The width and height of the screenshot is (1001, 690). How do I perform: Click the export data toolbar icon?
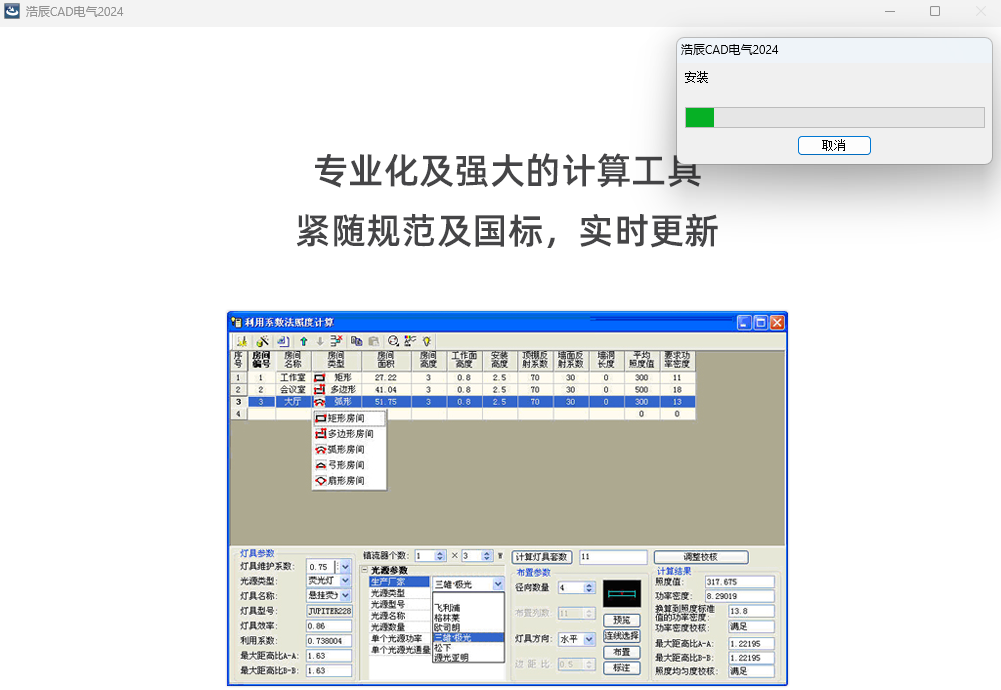point(283,342)
